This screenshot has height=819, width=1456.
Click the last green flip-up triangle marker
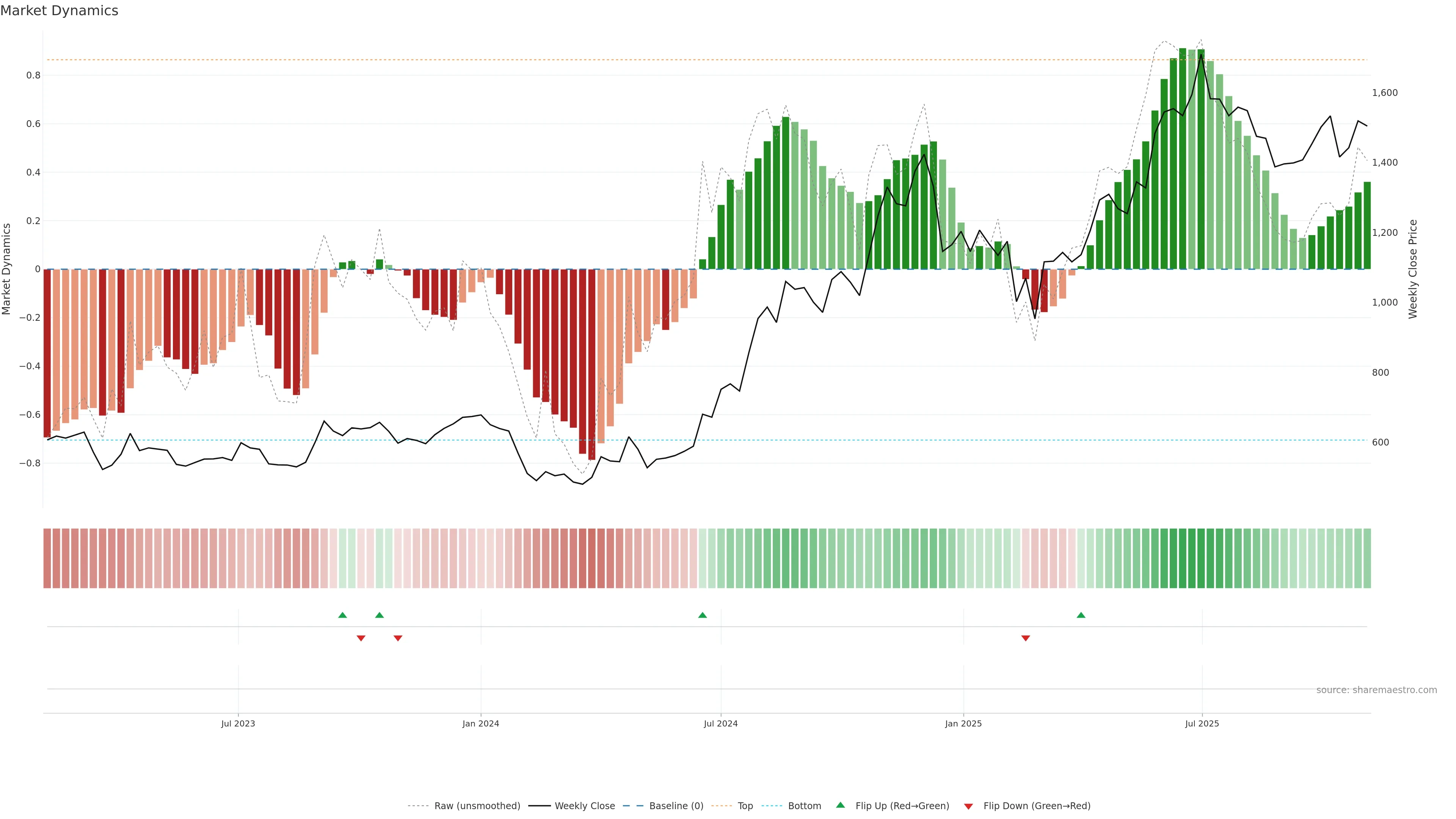(x=1081, y=615)
